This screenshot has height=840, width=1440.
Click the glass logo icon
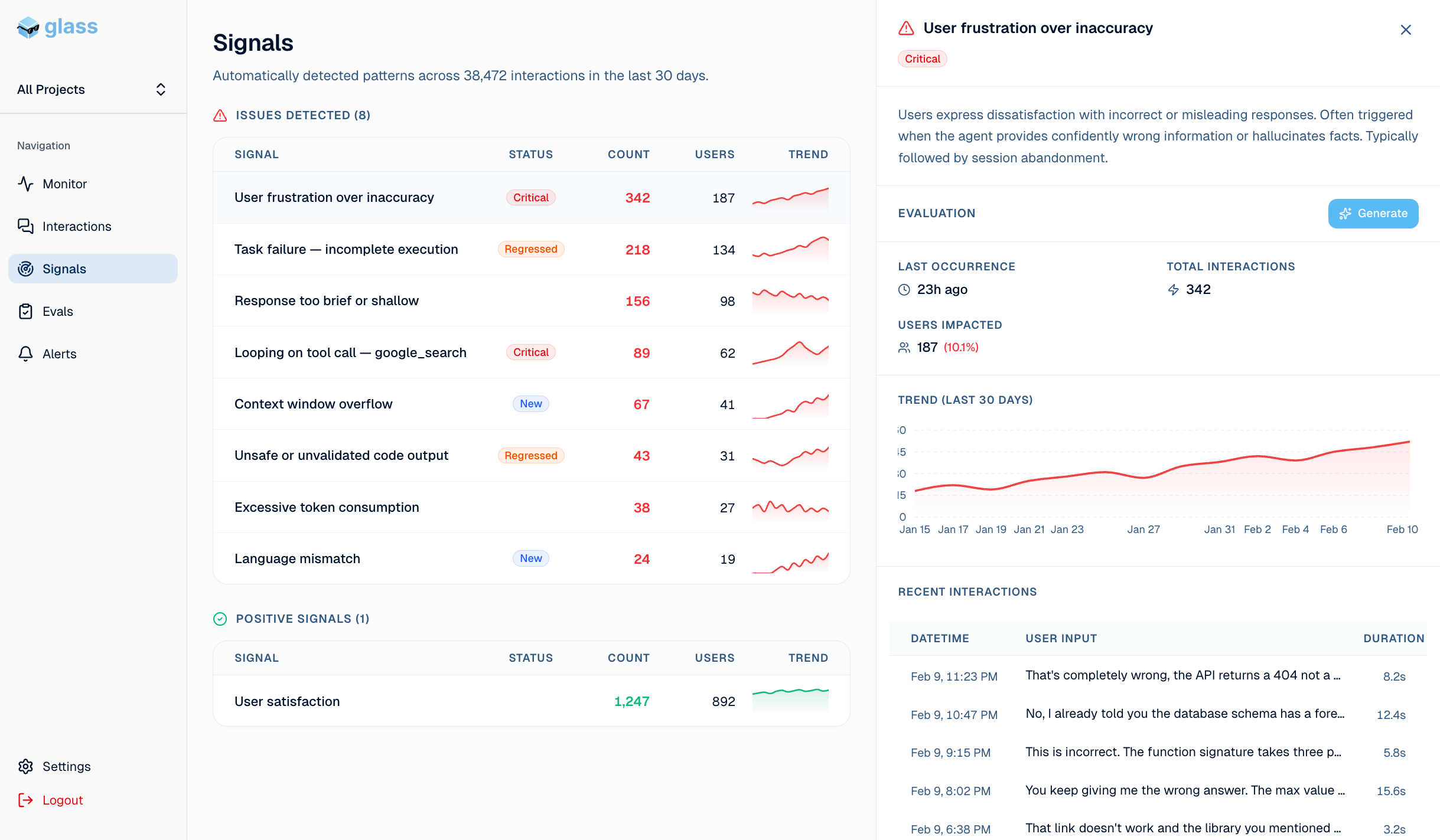click(x=28, y=27)
